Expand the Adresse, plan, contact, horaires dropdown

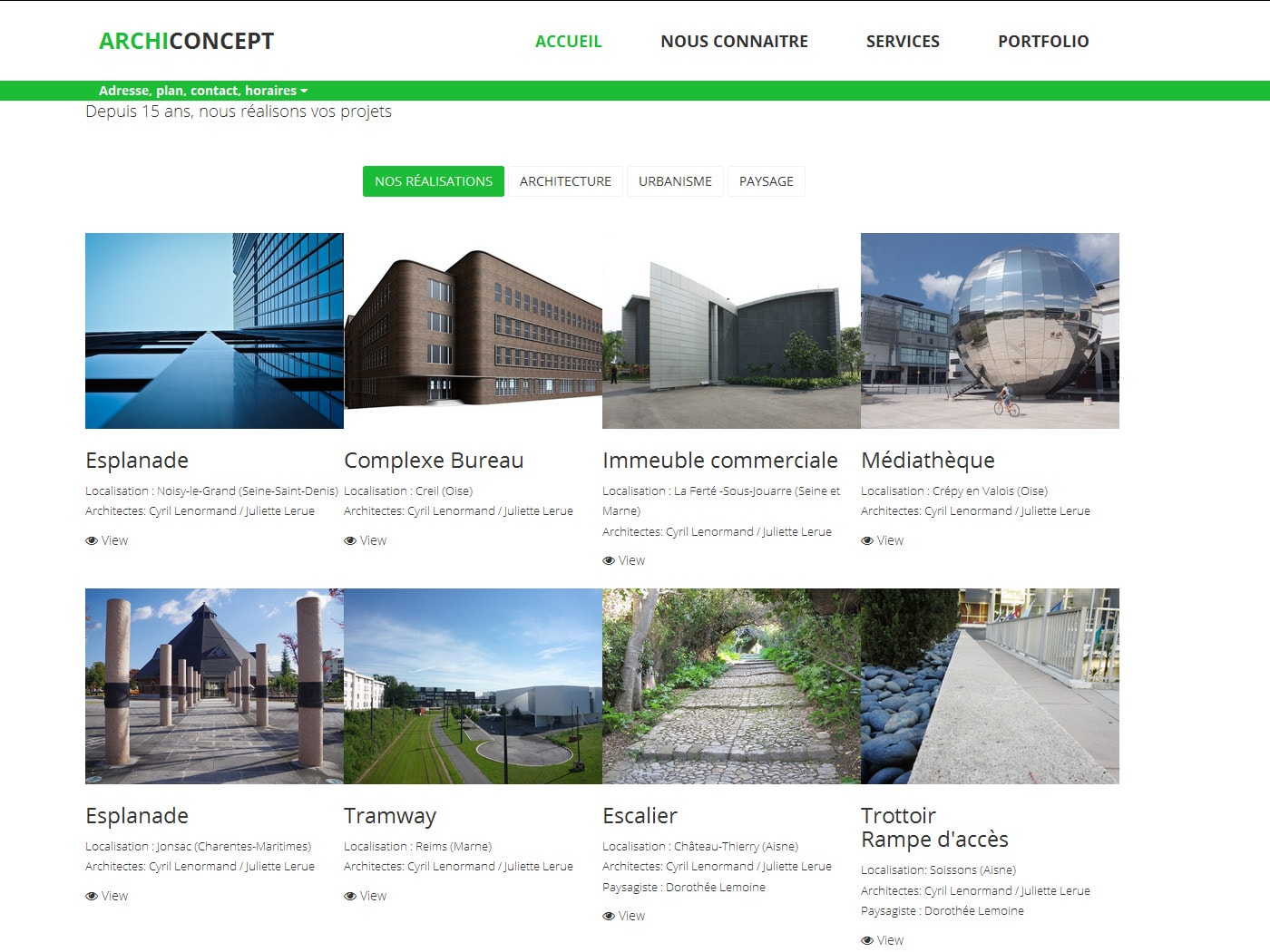(203, 91)
